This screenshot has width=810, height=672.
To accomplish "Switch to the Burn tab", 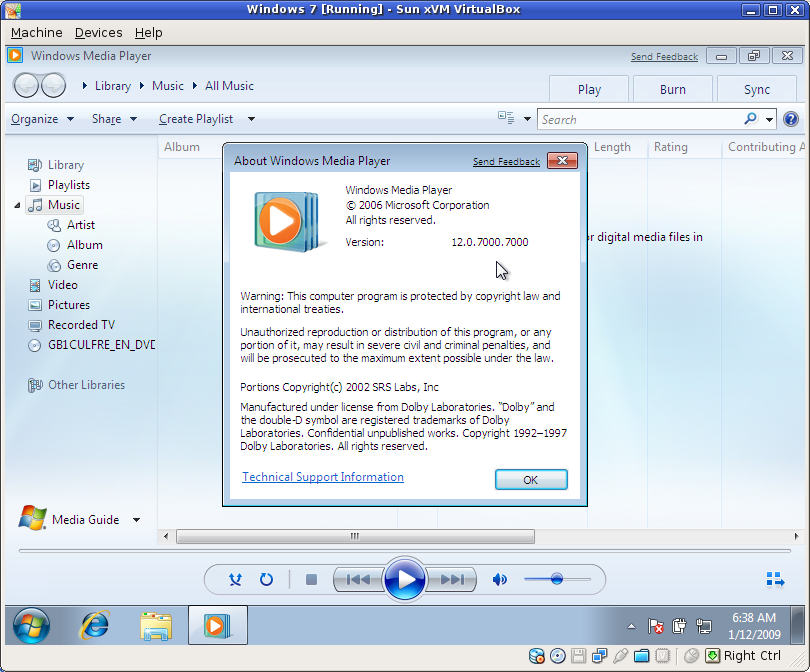I will [672, 89].
